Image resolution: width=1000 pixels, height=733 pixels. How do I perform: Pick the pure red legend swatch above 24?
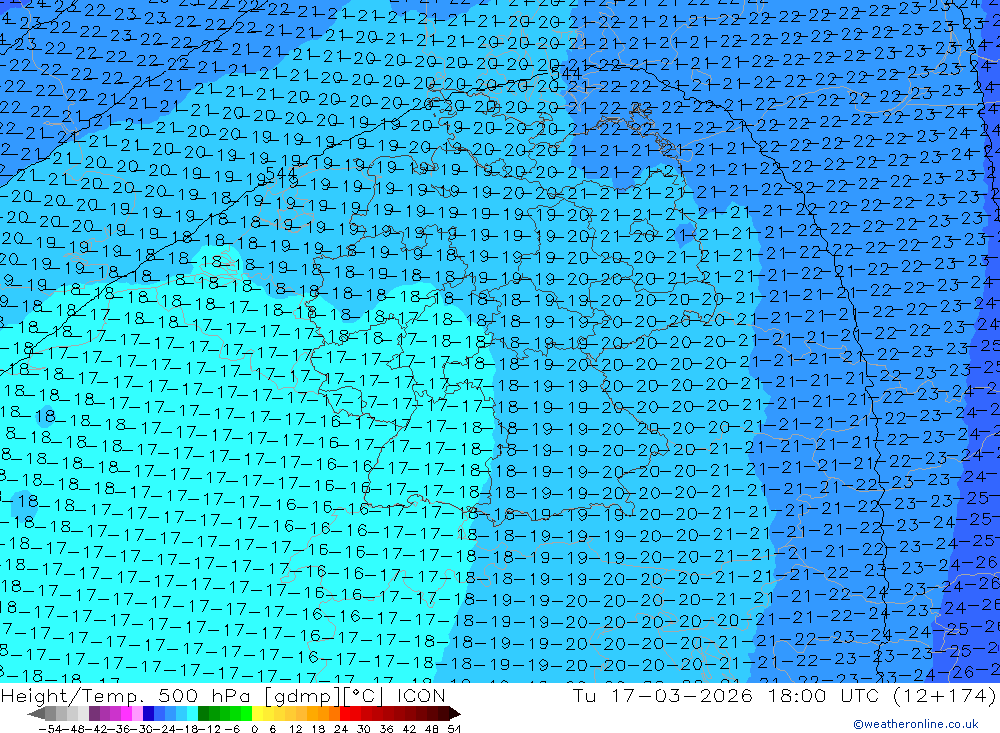click(345, 713)
